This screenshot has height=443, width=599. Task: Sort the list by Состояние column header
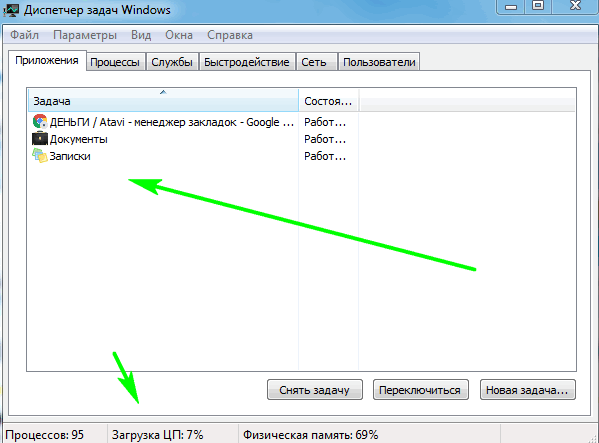[329, 101]
